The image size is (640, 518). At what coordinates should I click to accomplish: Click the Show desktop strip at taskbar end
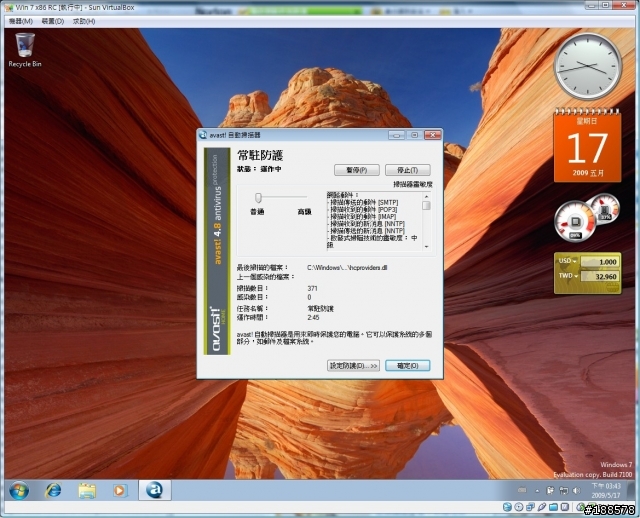pos(633,490)
